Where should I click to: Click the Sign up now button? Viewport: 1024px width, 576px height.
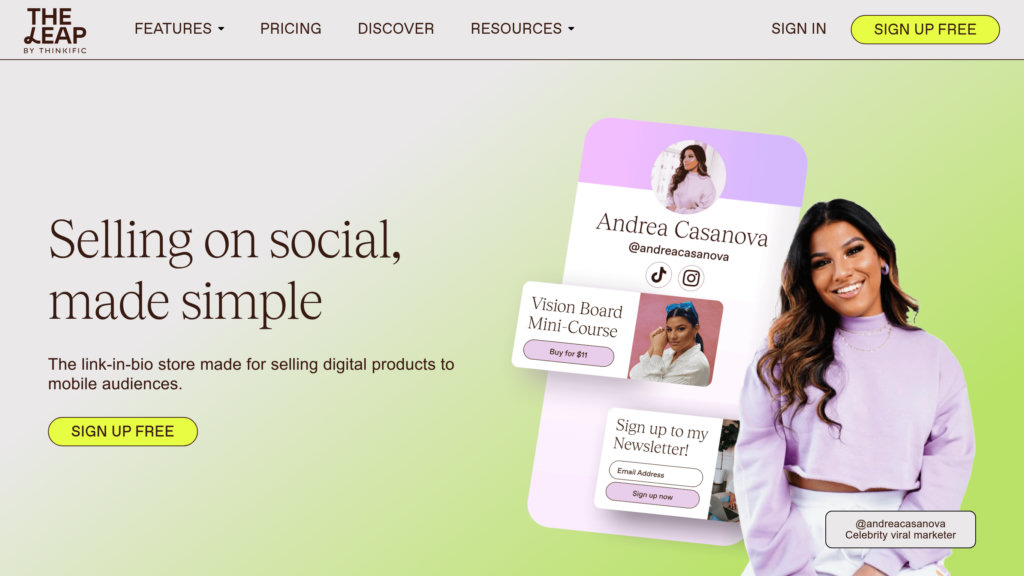coord(652,496)
